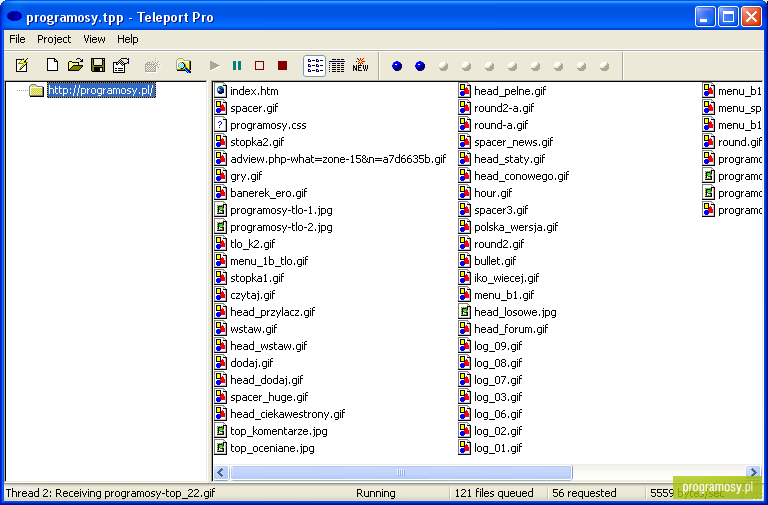The height and width of the screenshot is (505, 768).
Task: Select czytaj.gif
Action: click(253, 295)
